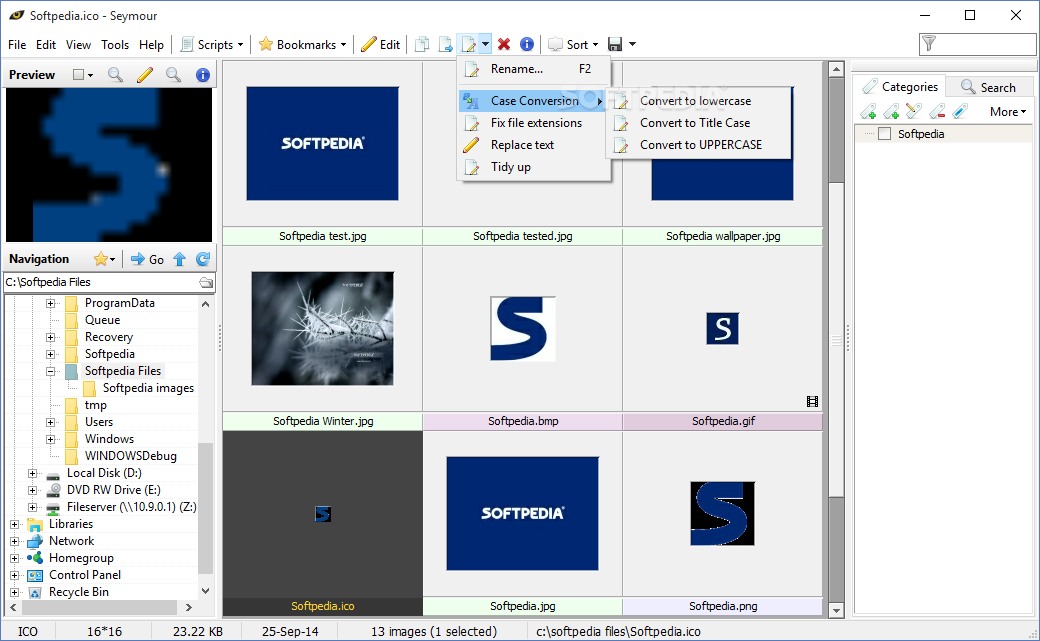Open the Help menu
1040x641 pixels.
[x=151, y=44]
